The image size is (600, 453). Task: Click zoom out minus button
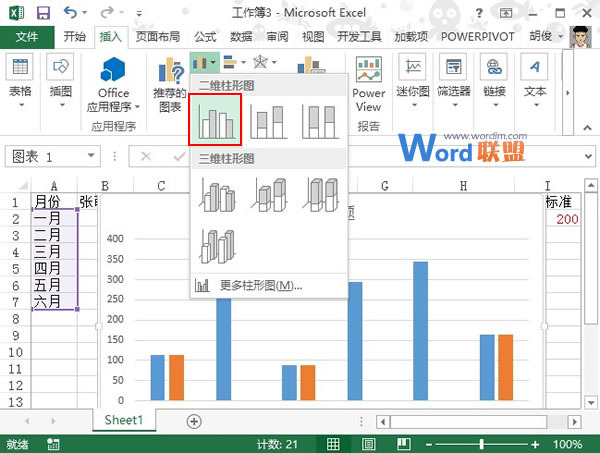coord(429,444)
